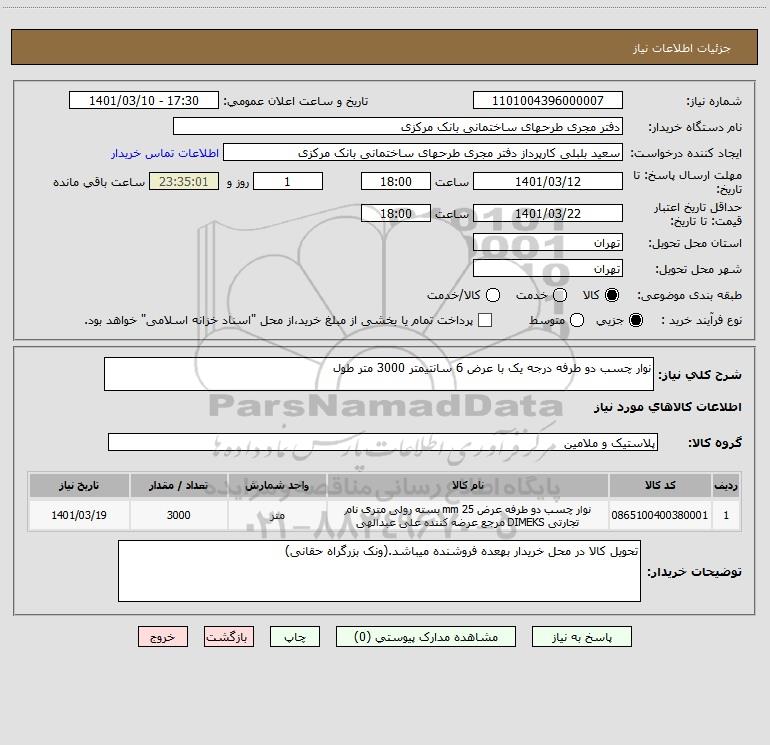
Task: Click the 18:00 time field beside 1401/03/22
Action: 396,213
